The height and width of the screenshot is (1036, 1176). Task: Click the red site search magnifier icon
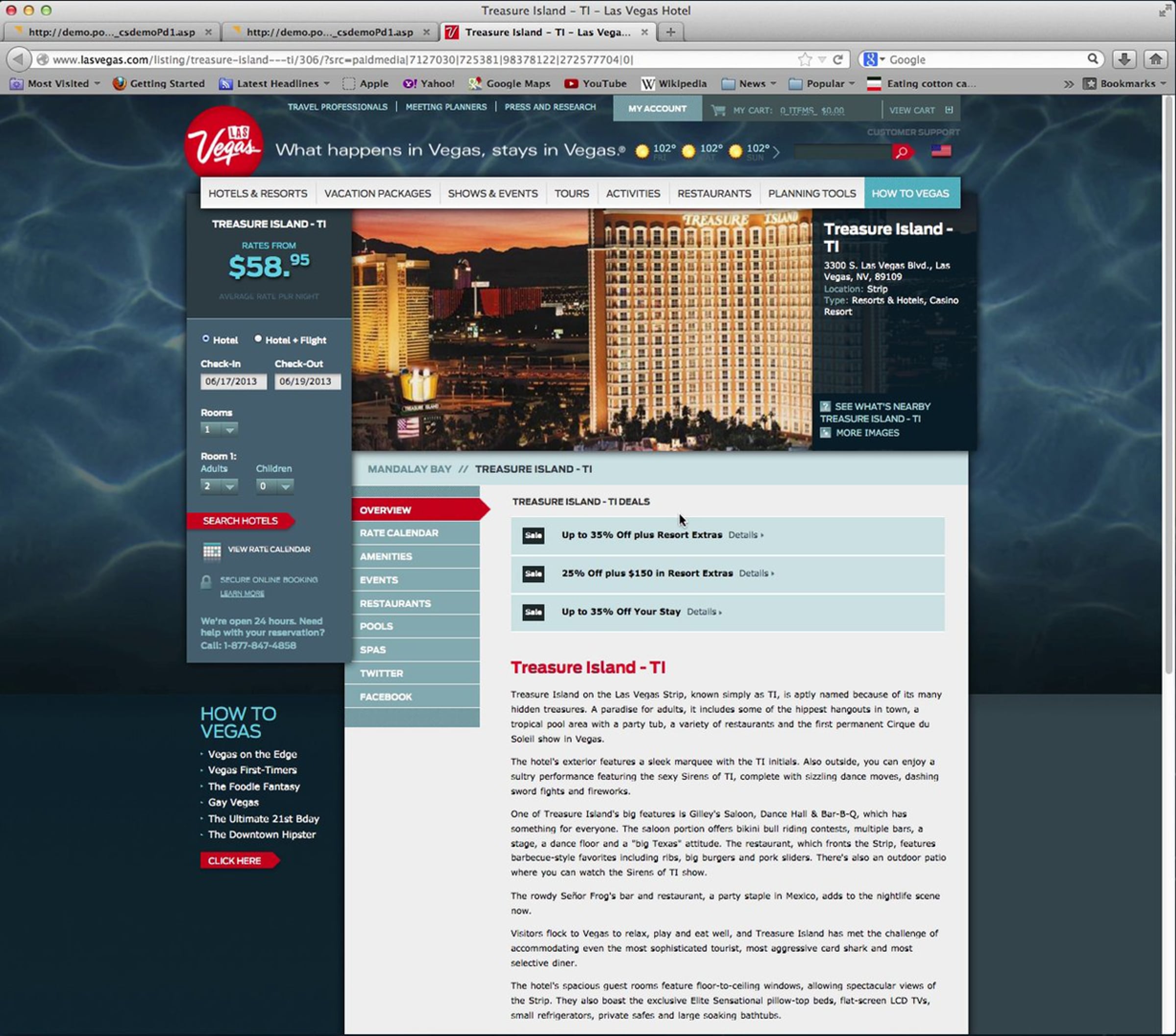pos(902,152)
